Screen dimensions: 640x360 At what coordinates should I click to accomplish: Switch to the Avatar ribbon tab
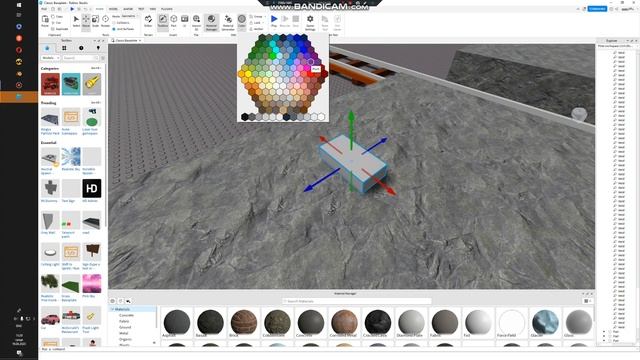[x=128, y=9]
